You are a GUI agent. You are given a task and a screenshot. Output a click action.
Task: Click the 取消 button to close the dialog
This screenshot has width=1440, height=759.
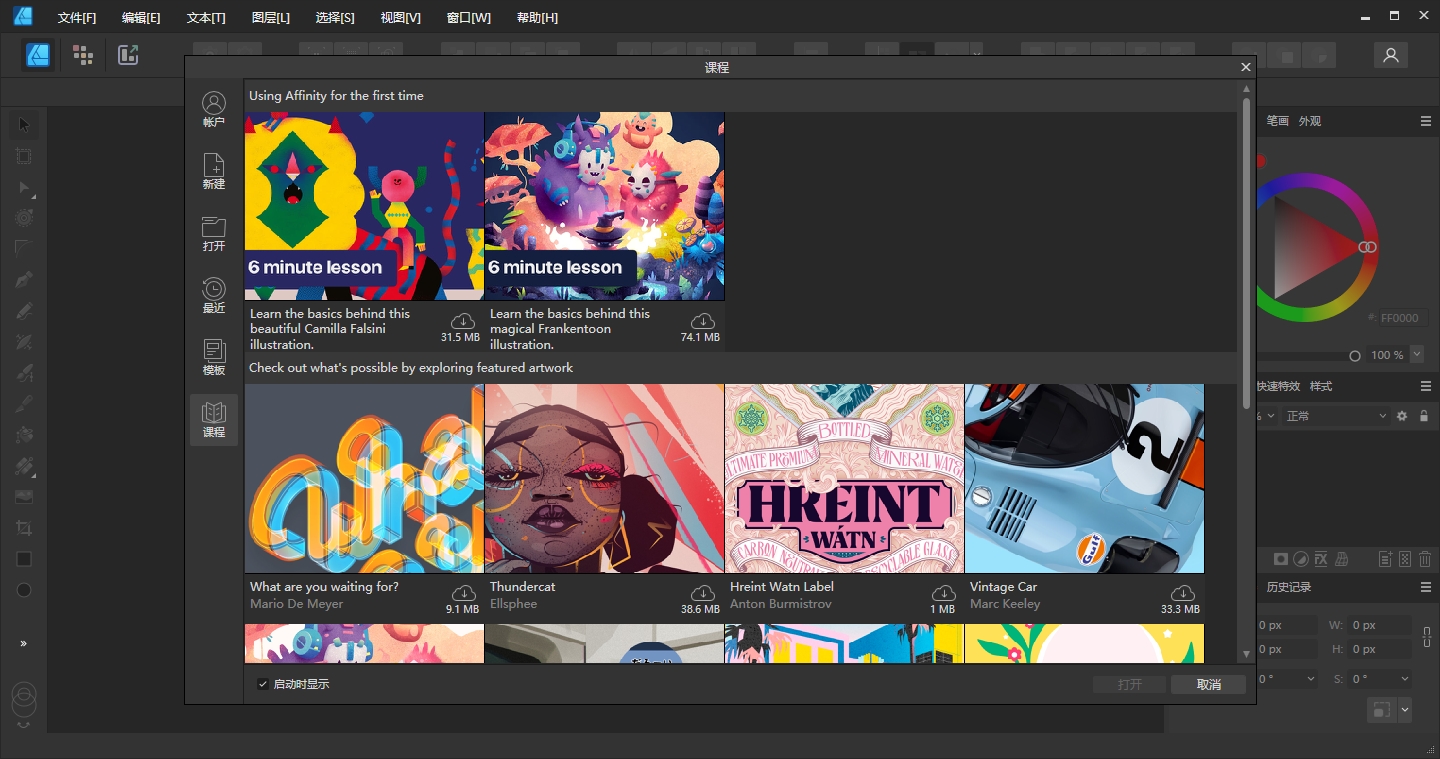(1207, 684)
